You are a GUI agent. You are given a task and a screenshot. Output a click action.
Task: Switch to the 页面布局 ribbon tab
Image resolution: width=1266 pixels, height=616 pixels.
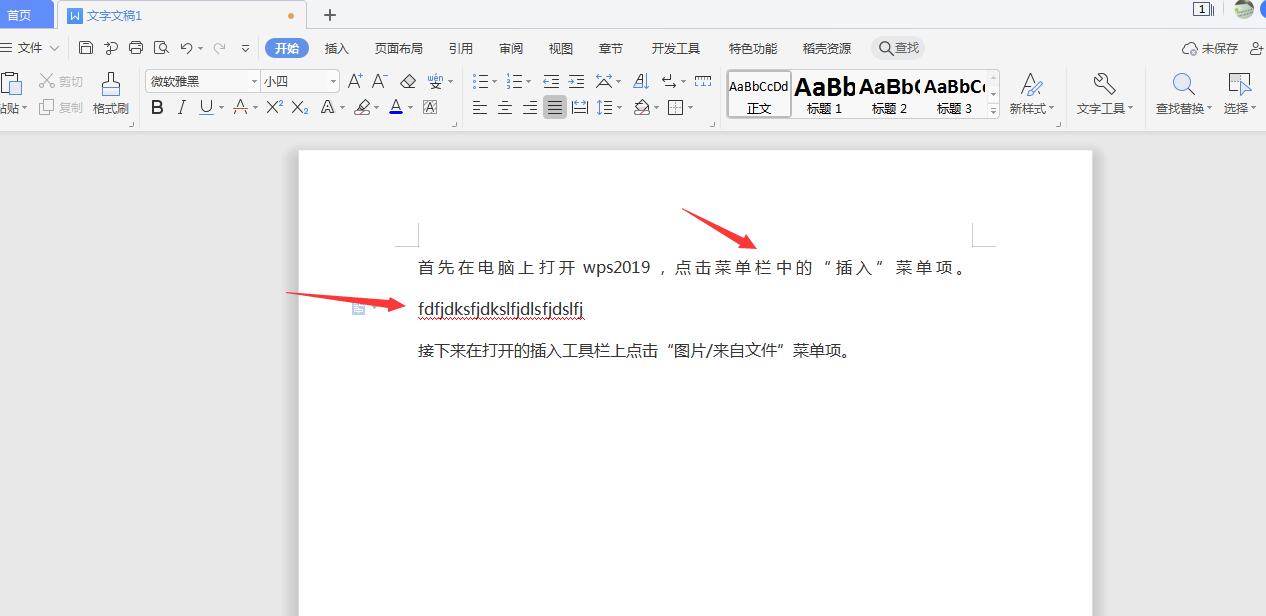pos(399,48)
